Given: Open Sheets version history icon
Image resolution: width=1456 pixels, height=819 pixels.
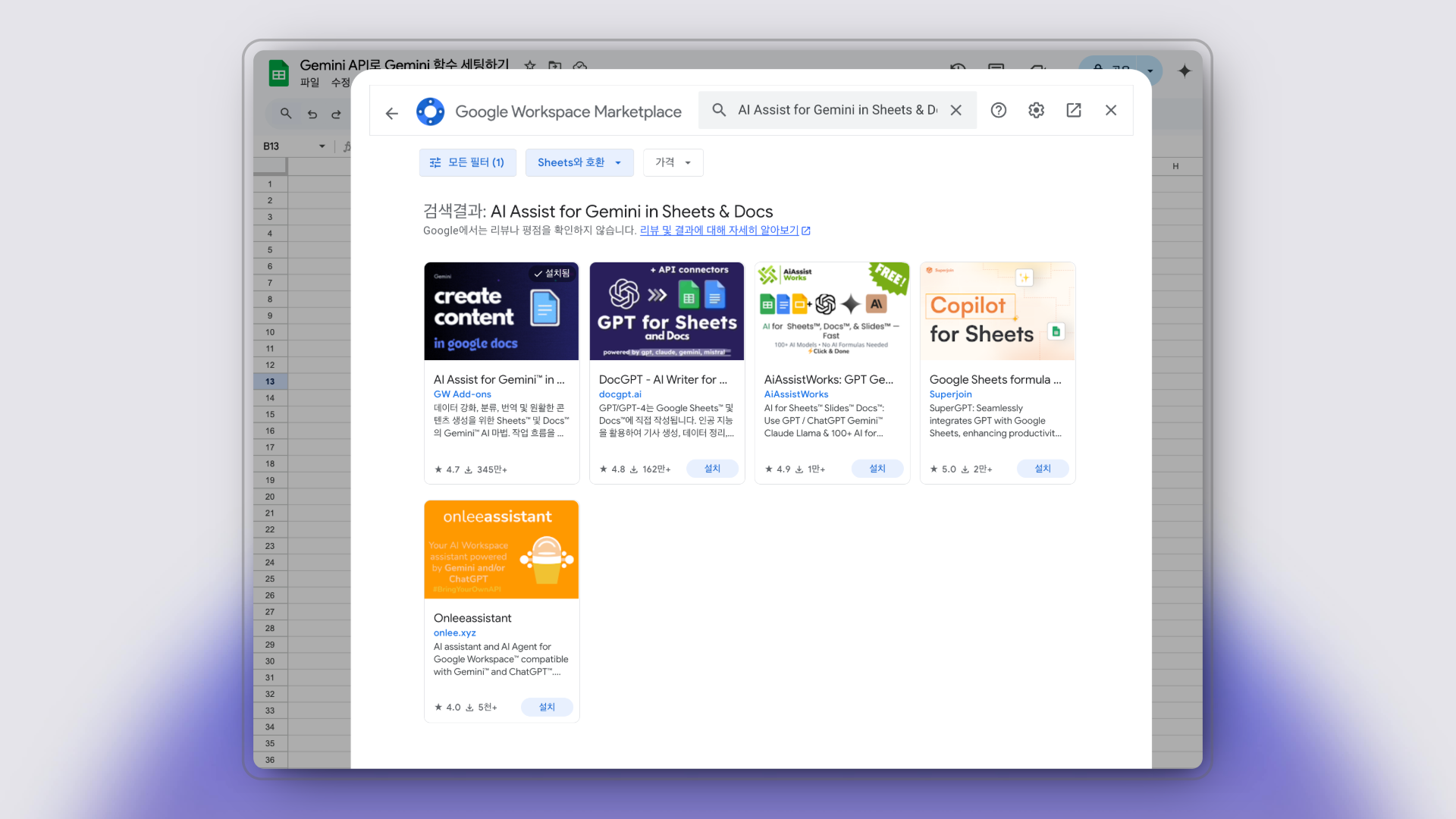Looking at the screenshot, I should click(958, 68).
